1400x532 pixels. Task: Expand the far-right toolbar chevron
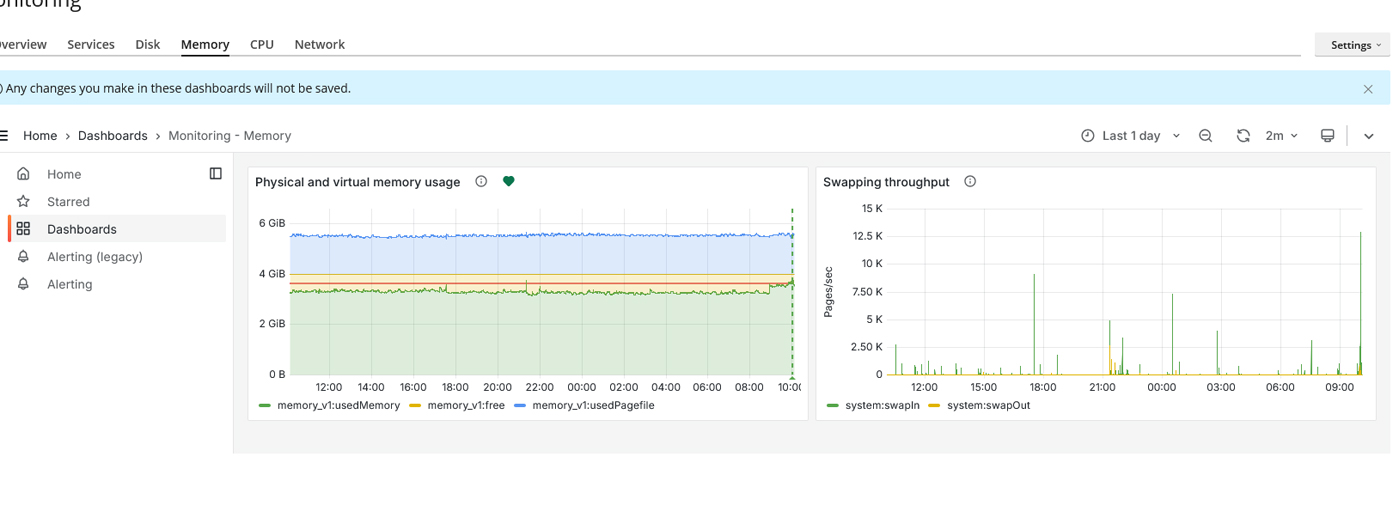1369,136
